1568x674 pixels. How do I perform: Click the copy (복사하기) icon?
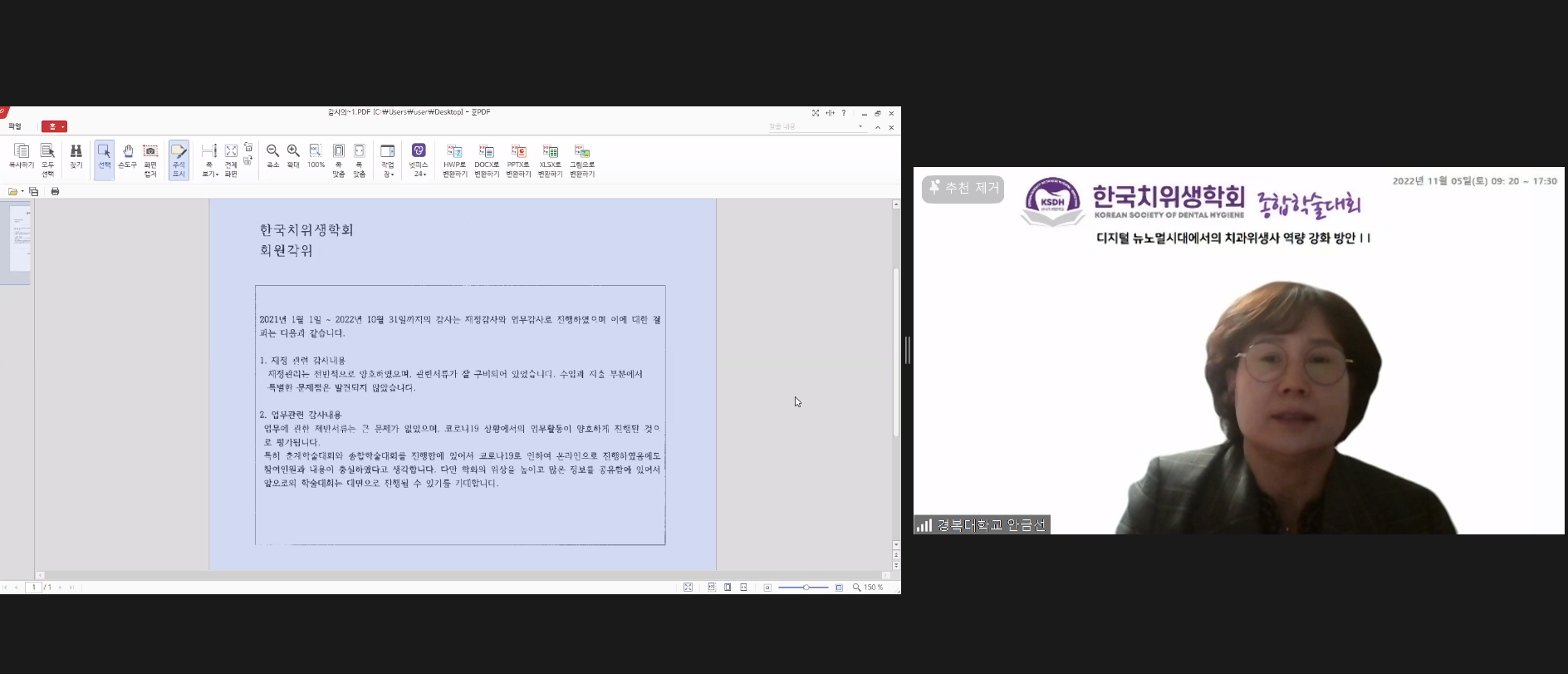pos(22,156)
